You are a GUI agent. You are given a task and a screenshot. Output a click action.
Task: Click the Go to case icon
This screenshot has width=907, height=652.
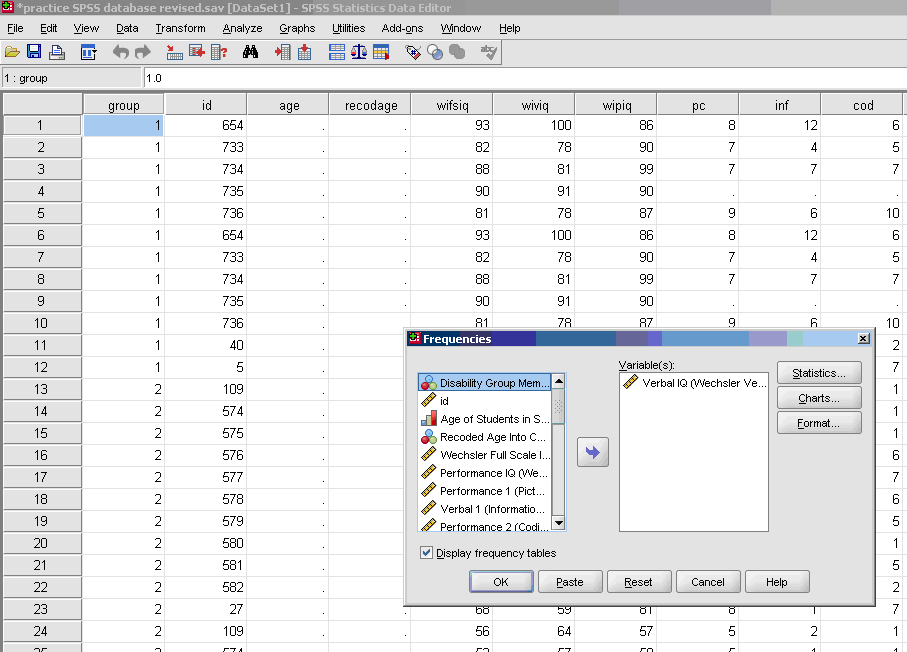(x=174, y=53)
